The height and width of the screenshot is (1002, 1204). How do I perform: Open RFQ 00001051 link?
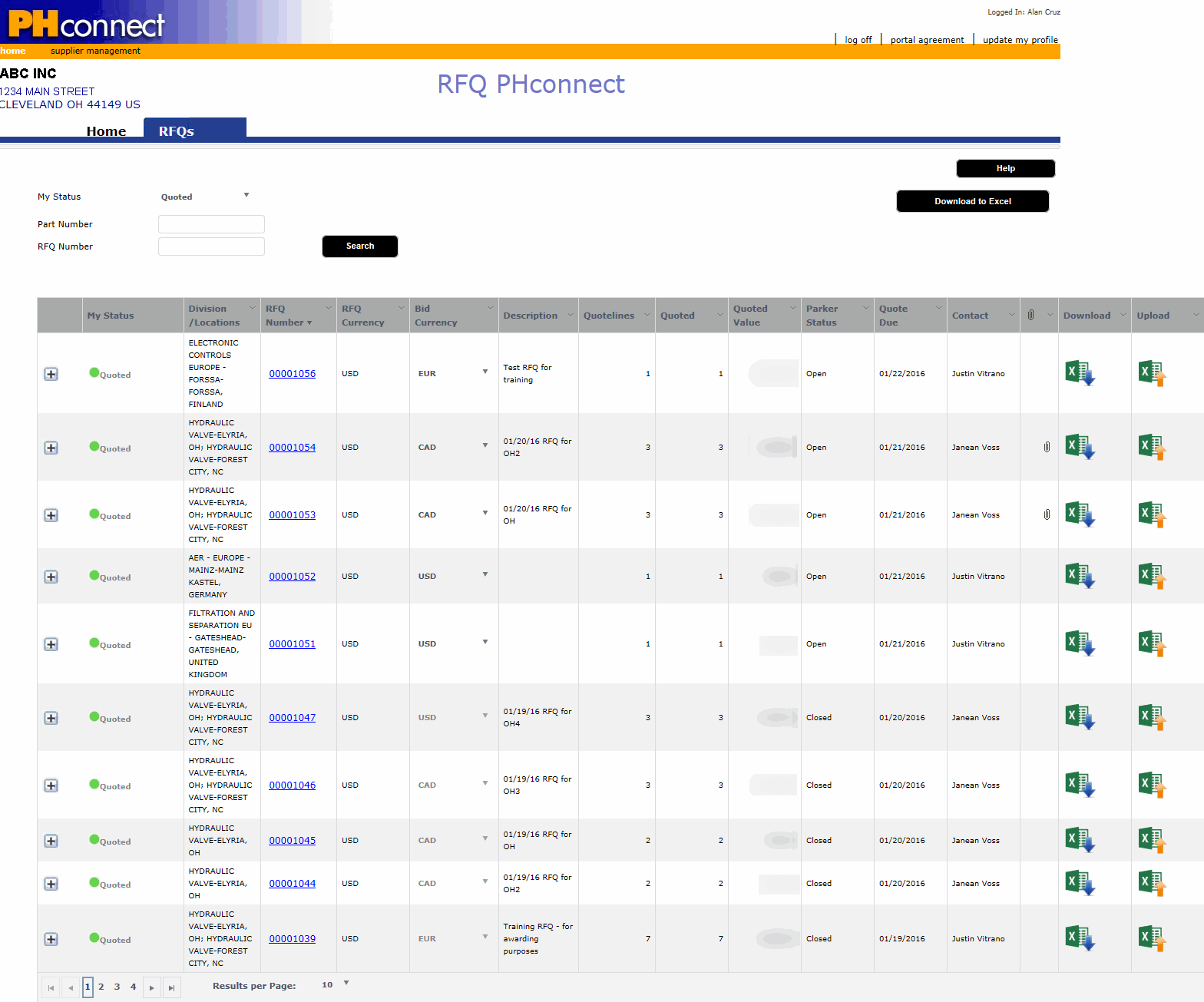292,644
